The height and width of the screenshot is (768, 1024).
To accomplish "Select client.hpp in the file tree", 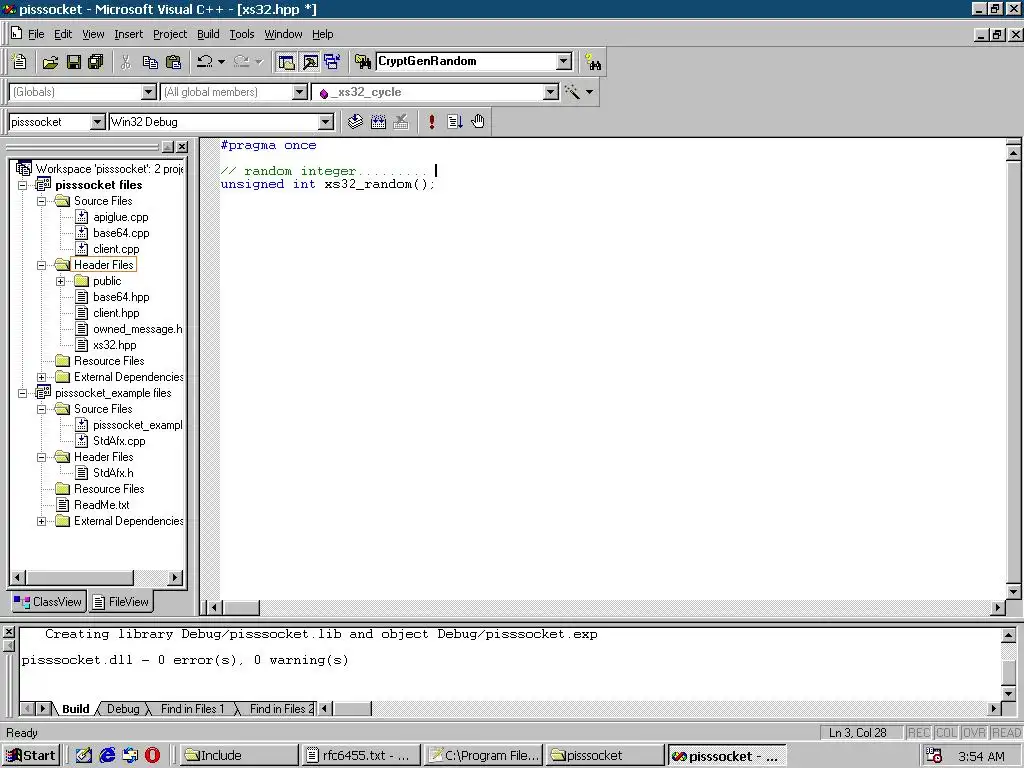I will pyautogui.click(x=116, y=313).
